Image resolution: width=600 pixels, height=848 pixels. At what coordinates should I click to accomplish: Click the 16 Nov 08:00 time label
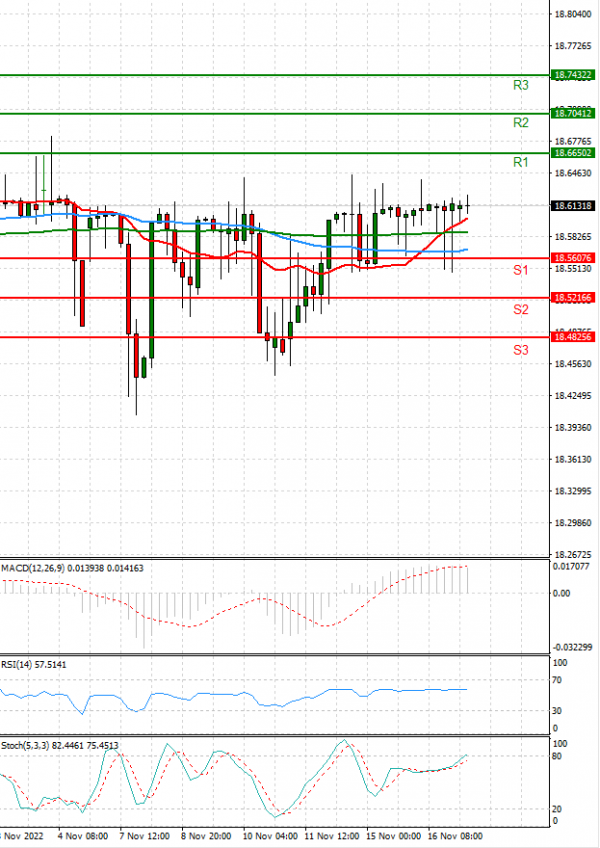pyautogui.click(x=456, y=836)
